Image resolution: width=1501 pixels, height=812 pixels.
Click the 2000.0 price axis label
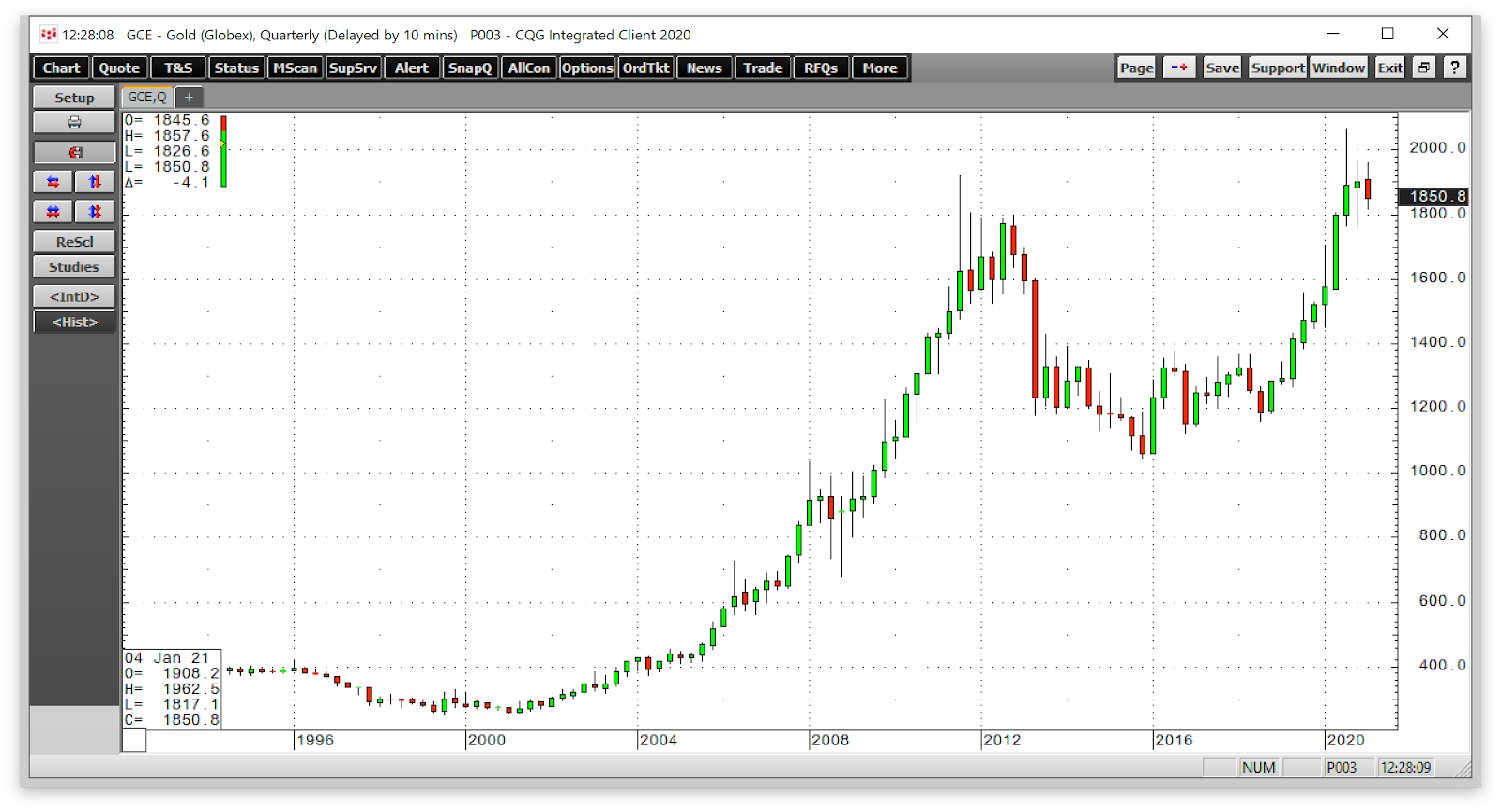[x=1437, y=147]
